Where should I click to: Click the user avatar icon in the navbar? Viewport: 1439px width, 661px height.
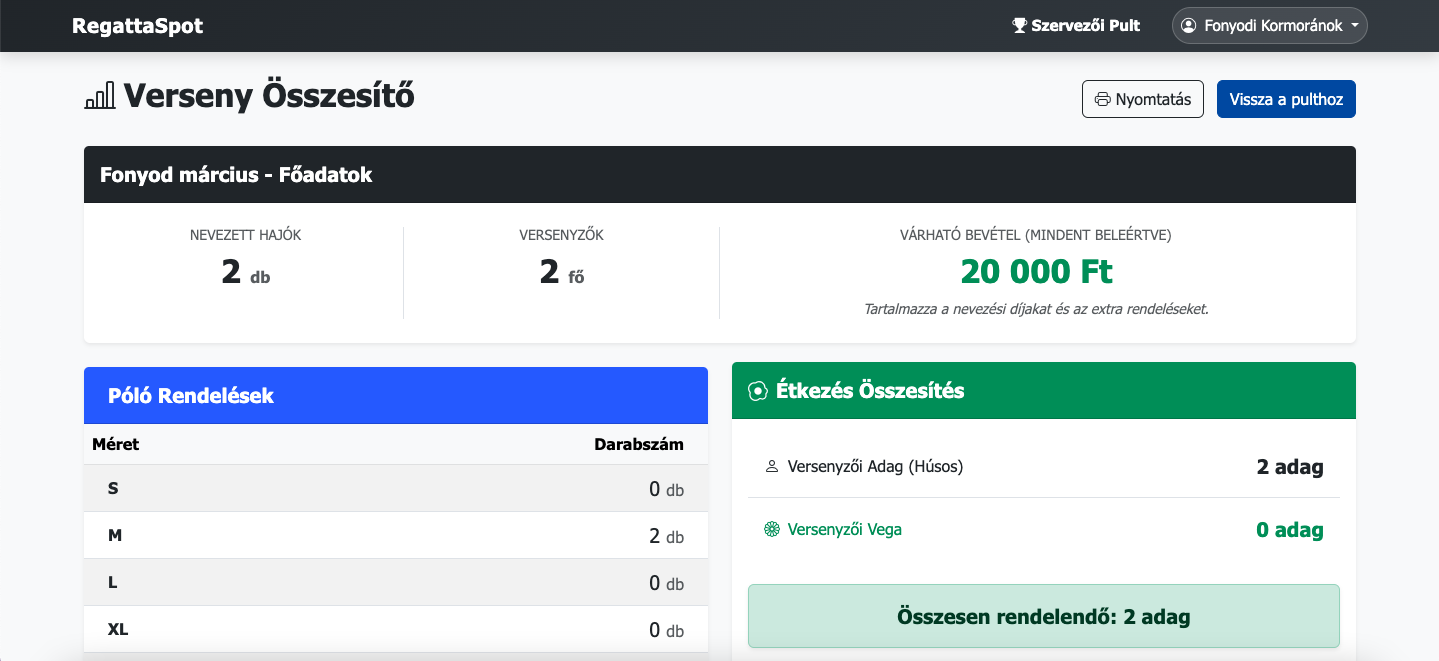pos(1189,26)
